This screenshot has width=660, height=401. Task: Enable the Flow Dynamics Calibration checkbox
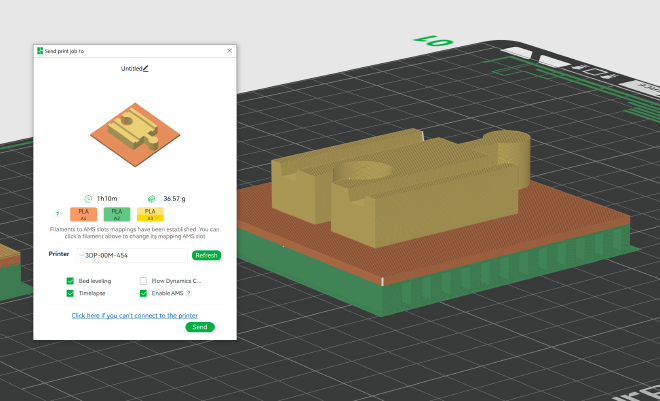(143, 282)
